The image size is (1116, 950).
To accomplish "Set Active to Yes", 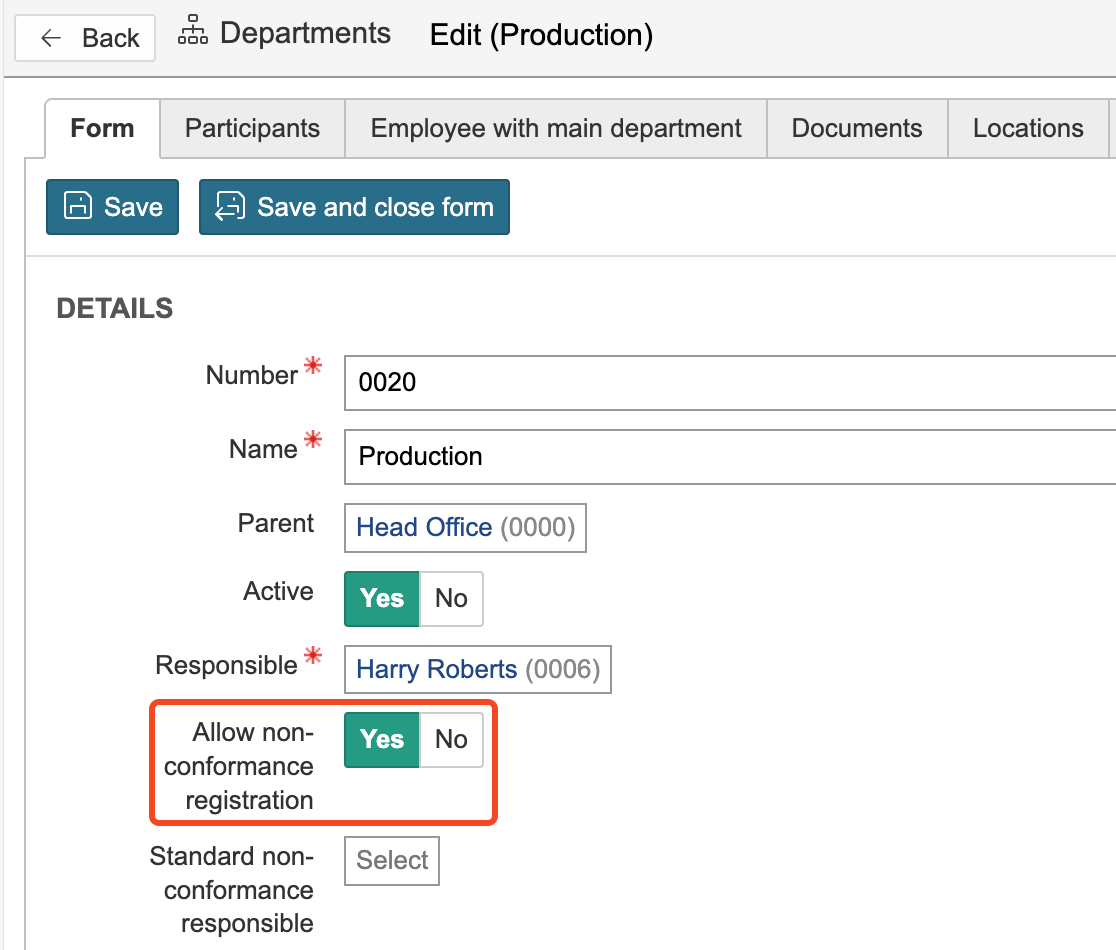I will (x=382, y=598).
